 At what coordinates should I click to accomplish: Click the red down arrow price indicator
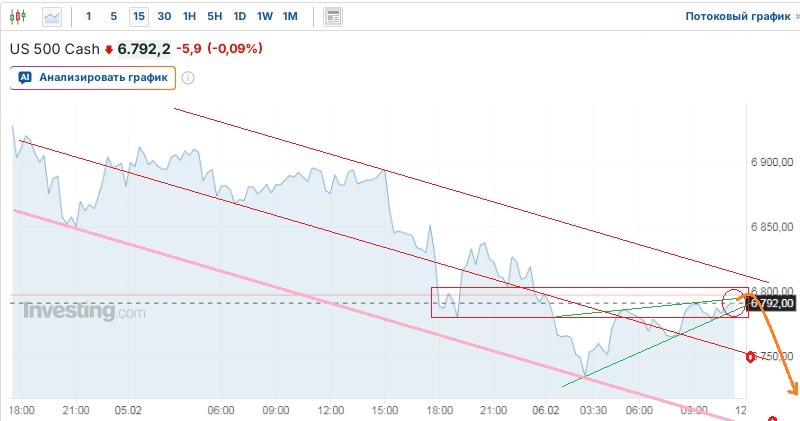(x=109, y=49)
